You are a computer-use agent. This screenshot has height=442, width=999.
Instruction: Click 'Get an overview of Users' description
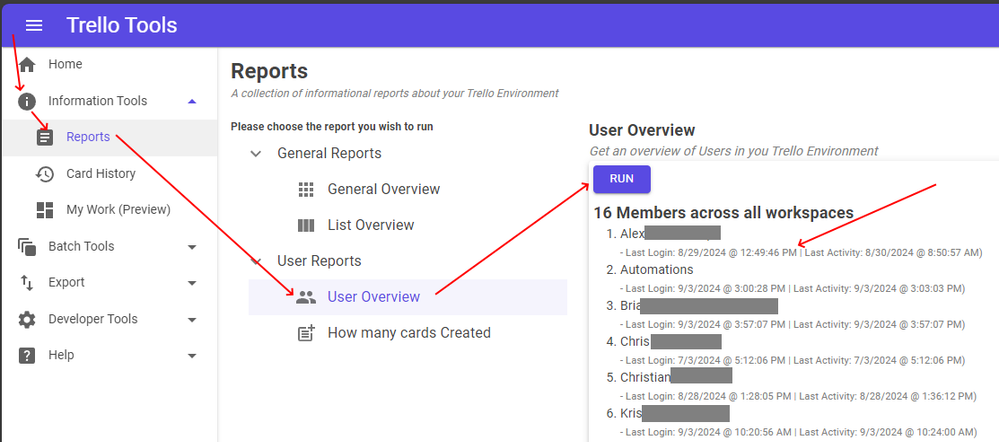[733, 151]
